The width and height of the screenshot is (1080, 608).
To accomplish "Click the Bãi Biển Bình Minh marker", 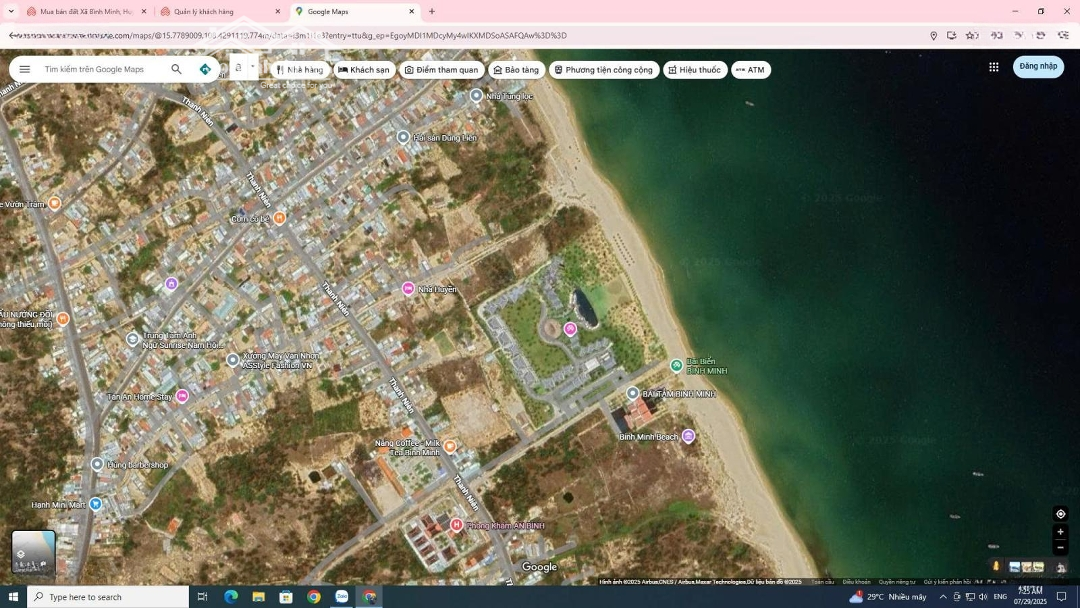I will pos(676,366).
